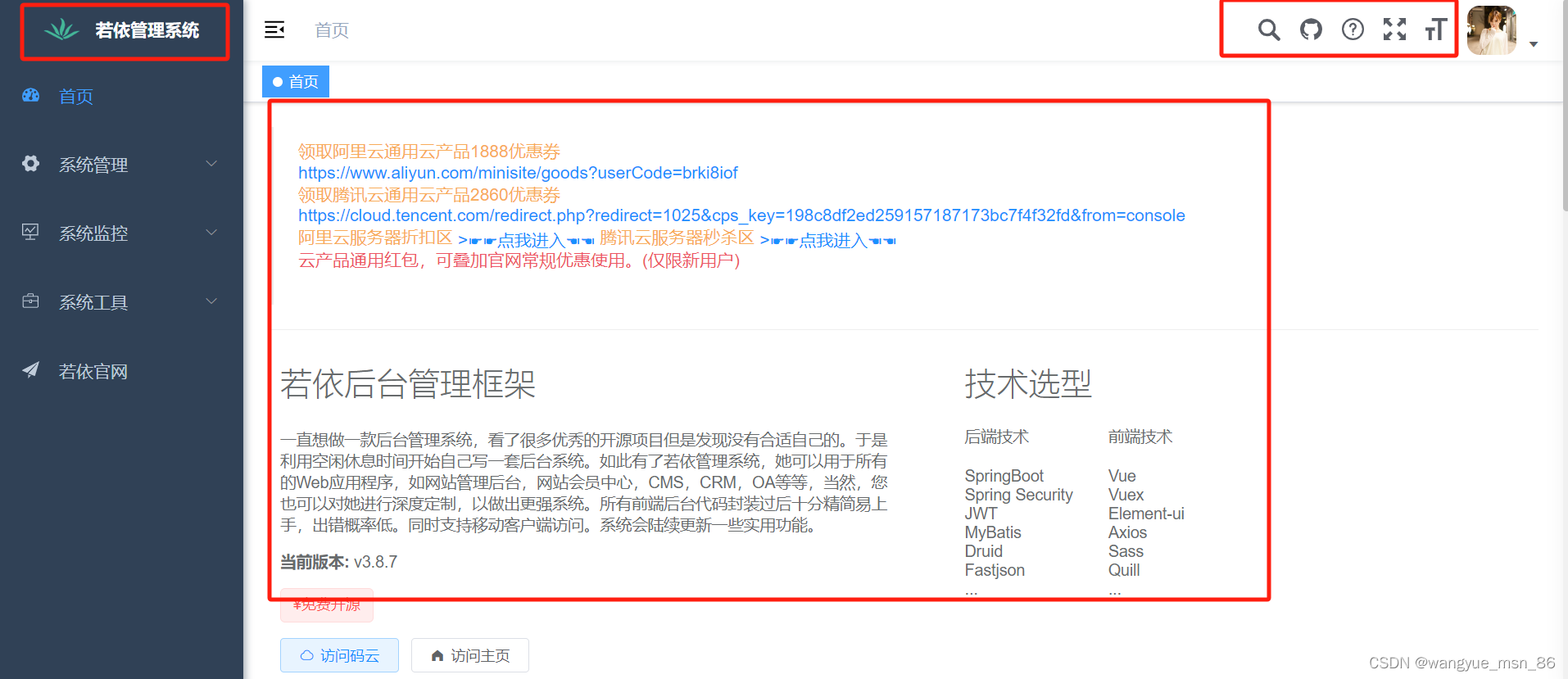This screenshot has height=679, width=1568.
Task: Click the 领取阿里云通用云产品1888优惠券 text
Action: pos(429,152)
